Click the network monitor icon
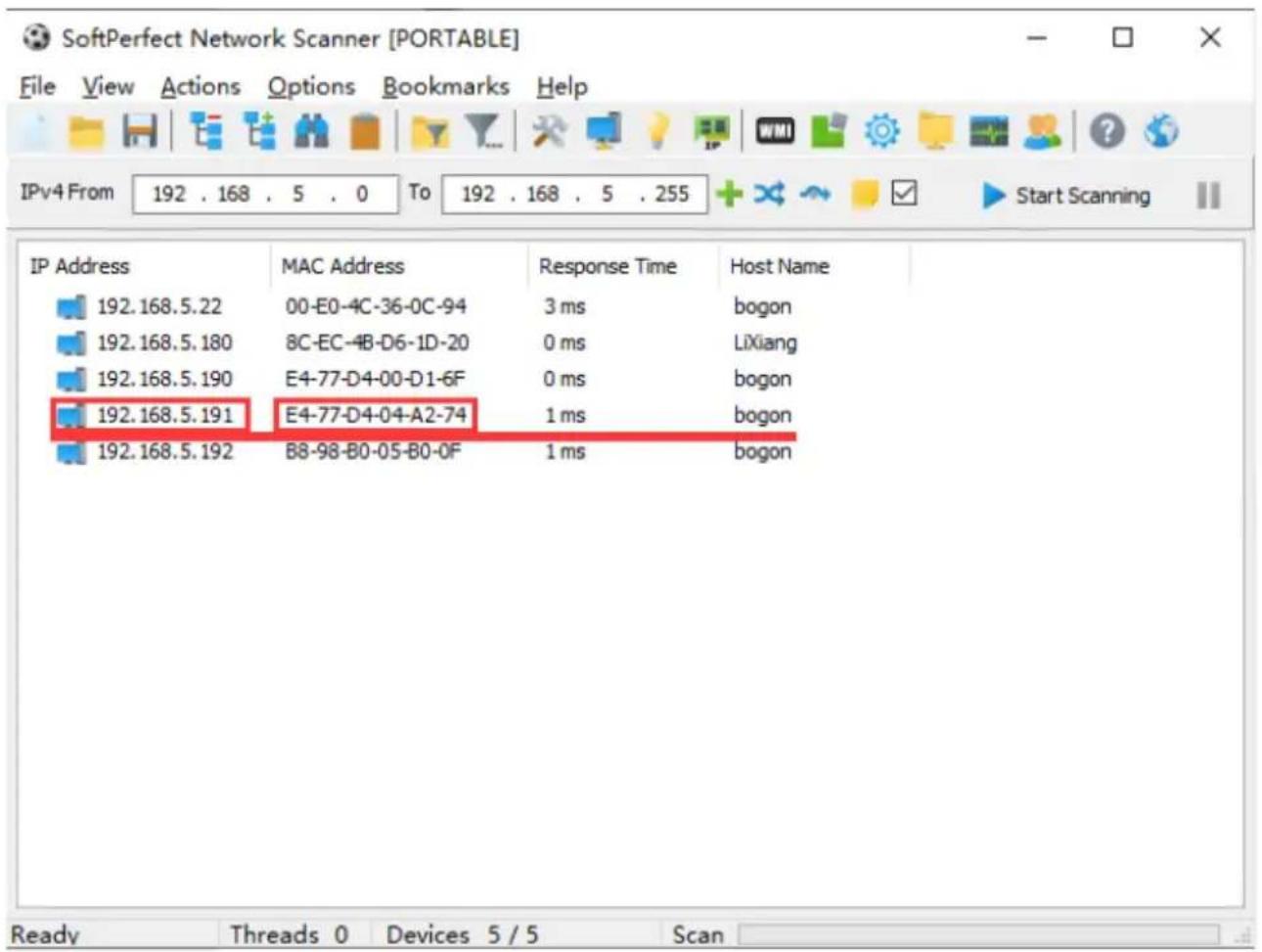The height and width of the screenshot is (952, 1262). [x=603, y=131]
